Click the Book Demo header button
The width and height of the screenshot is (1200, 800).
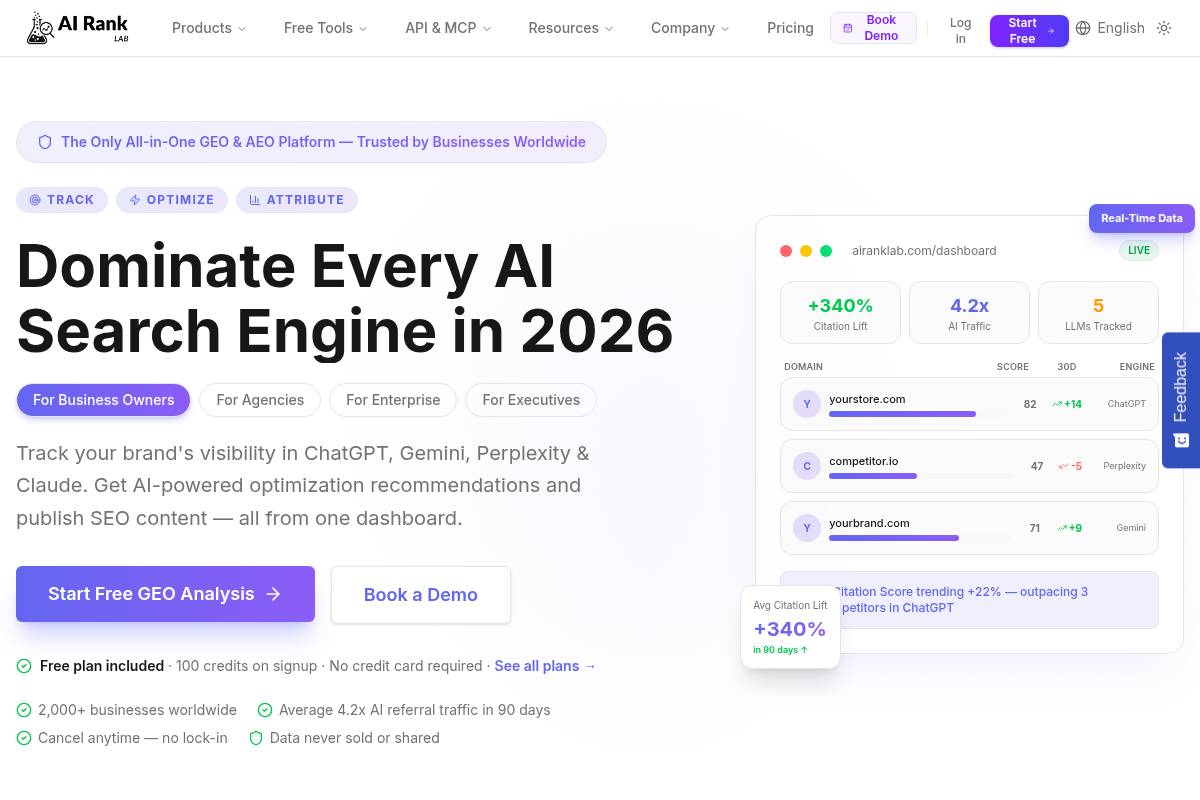pos(873,28)
